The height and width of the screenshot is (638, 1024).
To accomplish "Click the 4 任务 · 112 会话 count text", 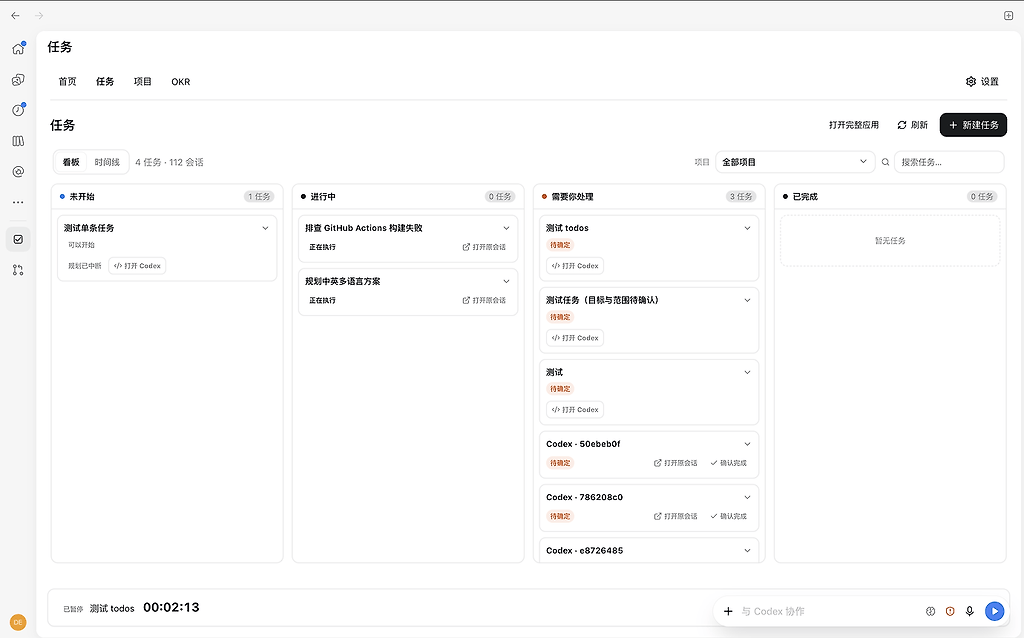I will tap(169, 162).
